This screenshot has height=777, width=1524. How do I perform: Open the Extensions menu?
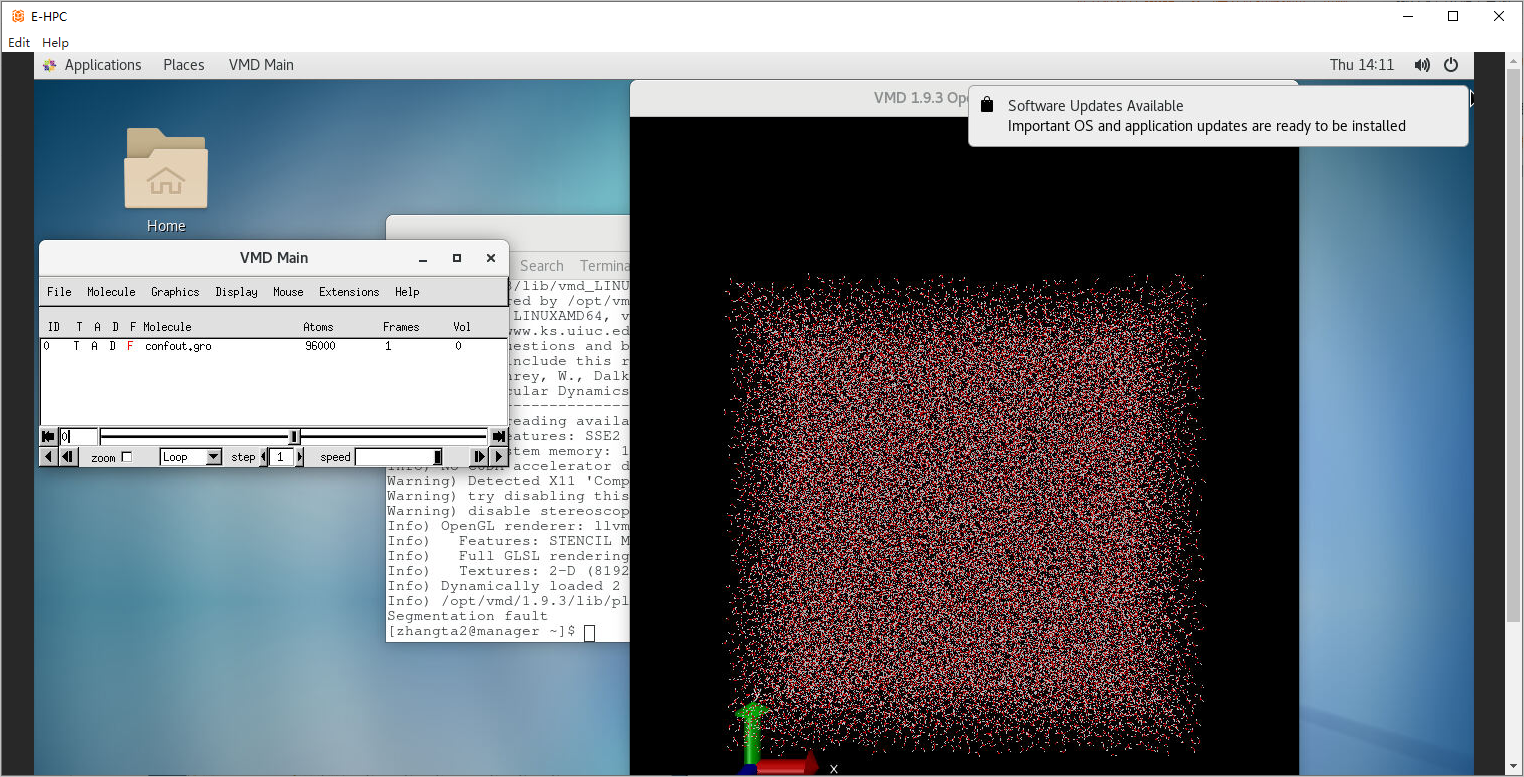point(349,292)
